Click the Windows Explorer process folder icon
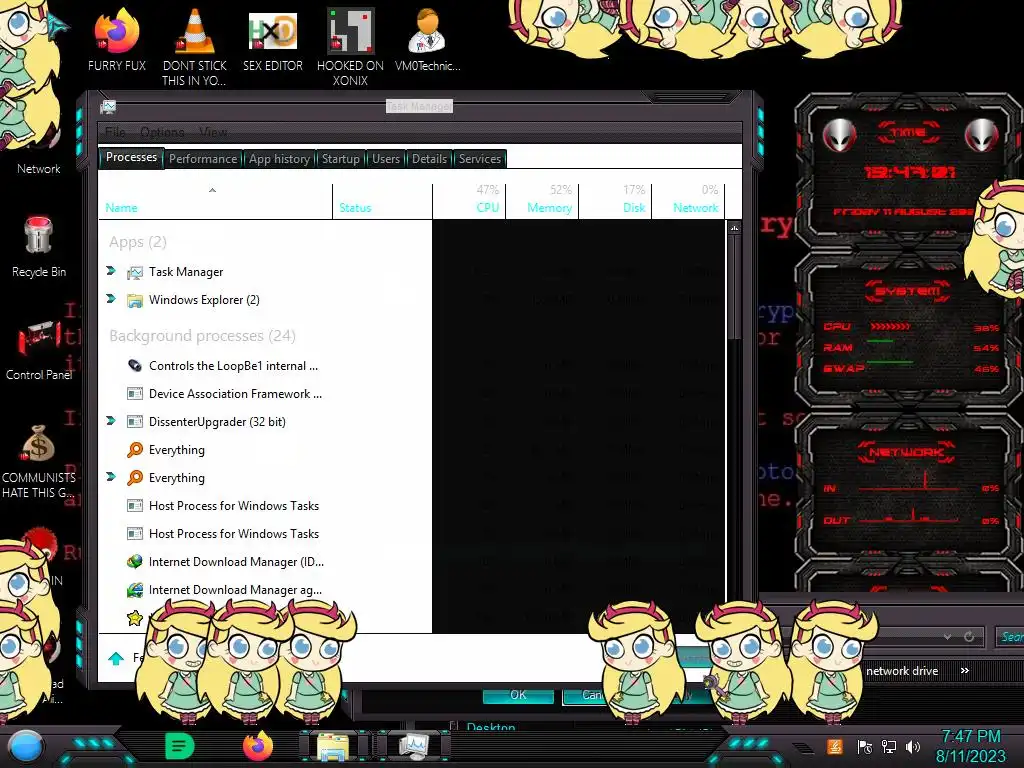Viewport: 1024px width, 768px height. [x=135, y=300]
